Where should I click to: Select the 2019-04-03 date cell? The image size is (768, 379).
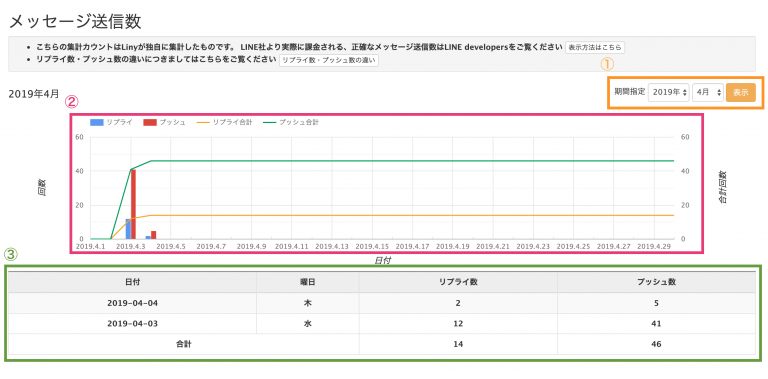[132, 324]
